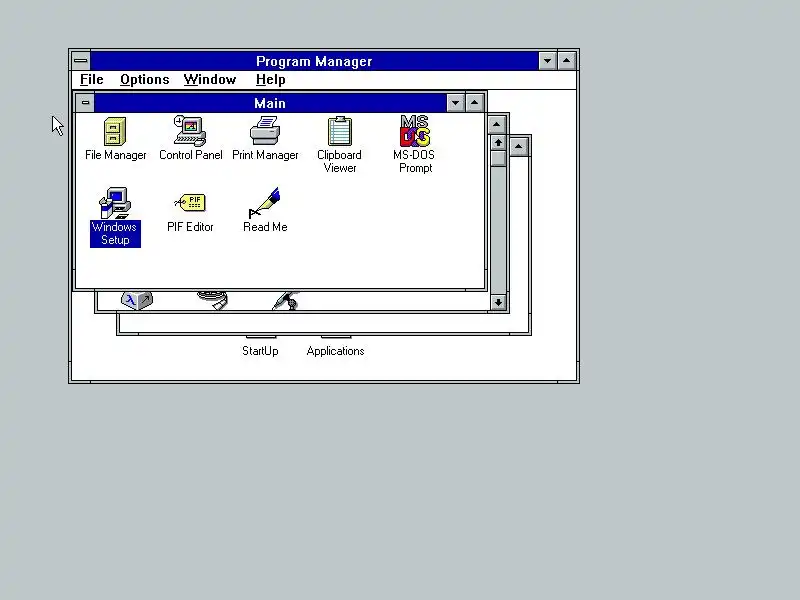Select the Applications group icon
800x600 pixels.
click(335, 351)
